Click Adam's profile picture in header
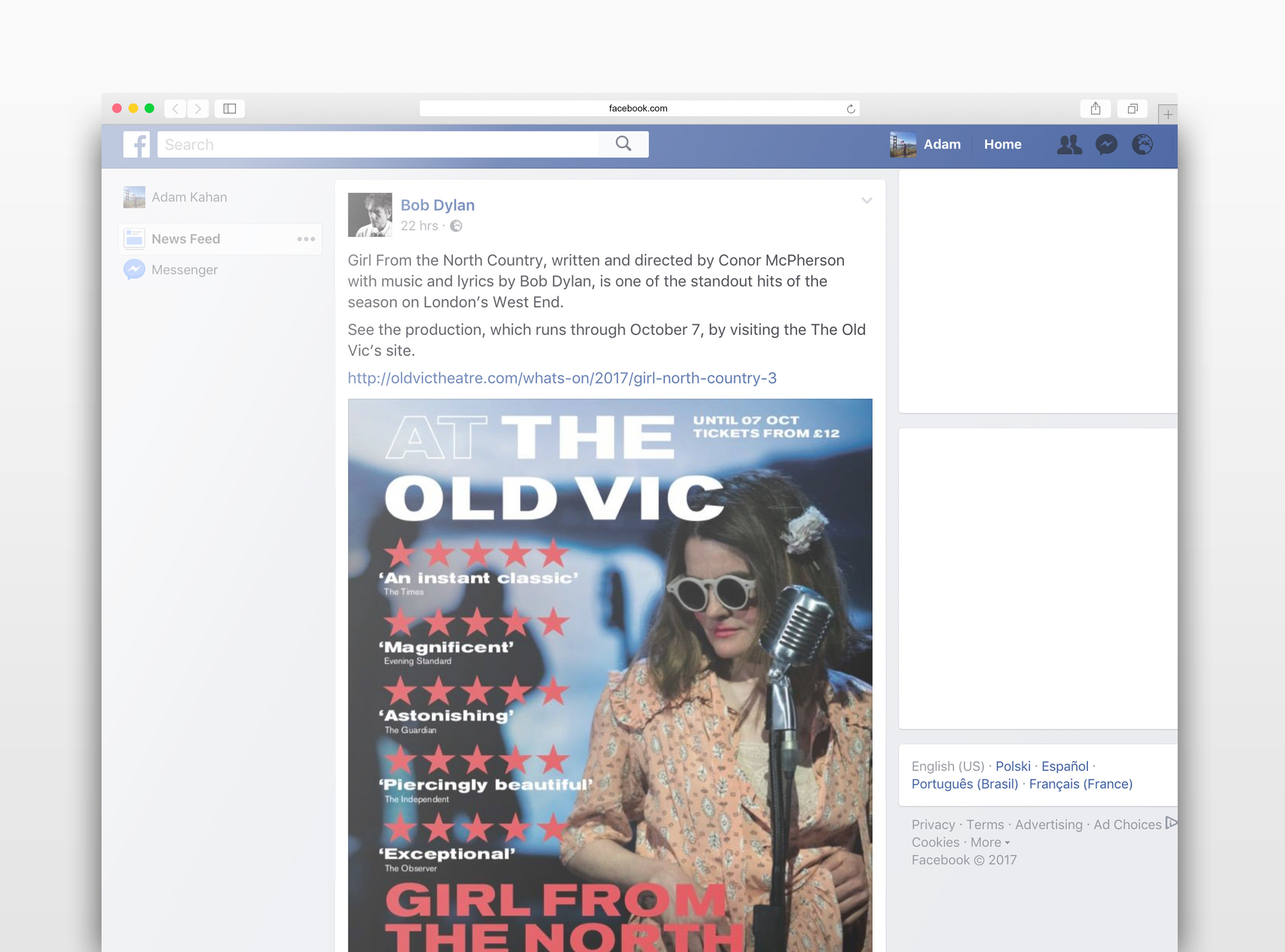The image size is (1285, 952). 903,144
